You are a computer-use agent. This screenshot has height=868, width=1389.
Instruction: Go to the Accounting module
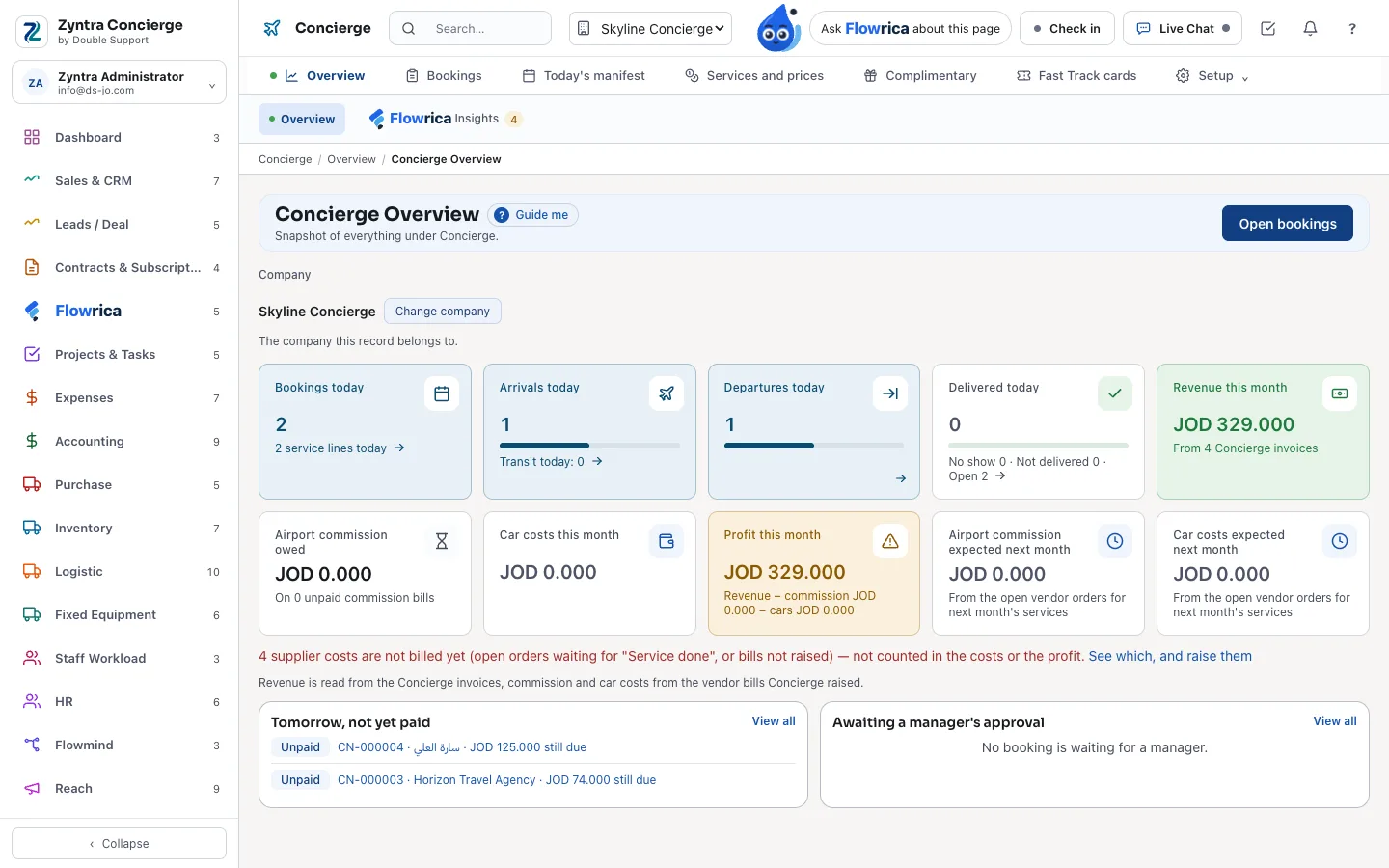(x=119, y=441)
